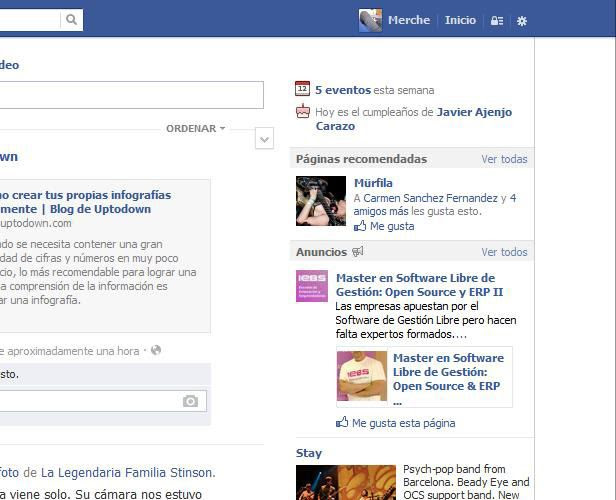616x500 pixels.
Task: Open Javier Ajenjo Carazo's profile
Action: 414,119
